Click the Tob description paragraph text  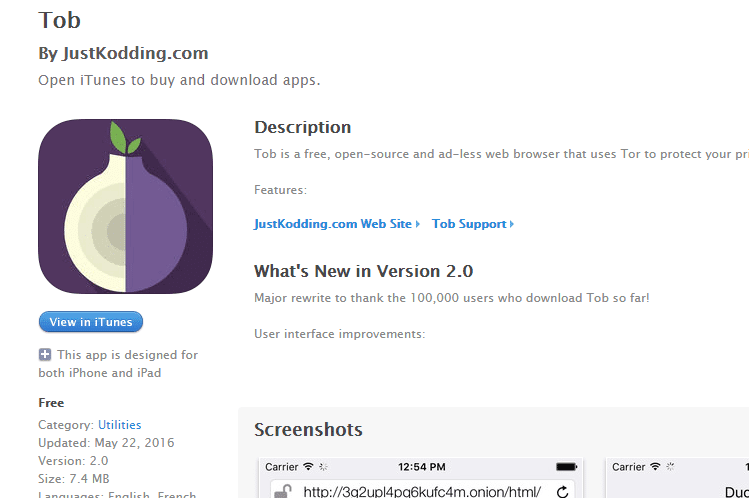502,154
